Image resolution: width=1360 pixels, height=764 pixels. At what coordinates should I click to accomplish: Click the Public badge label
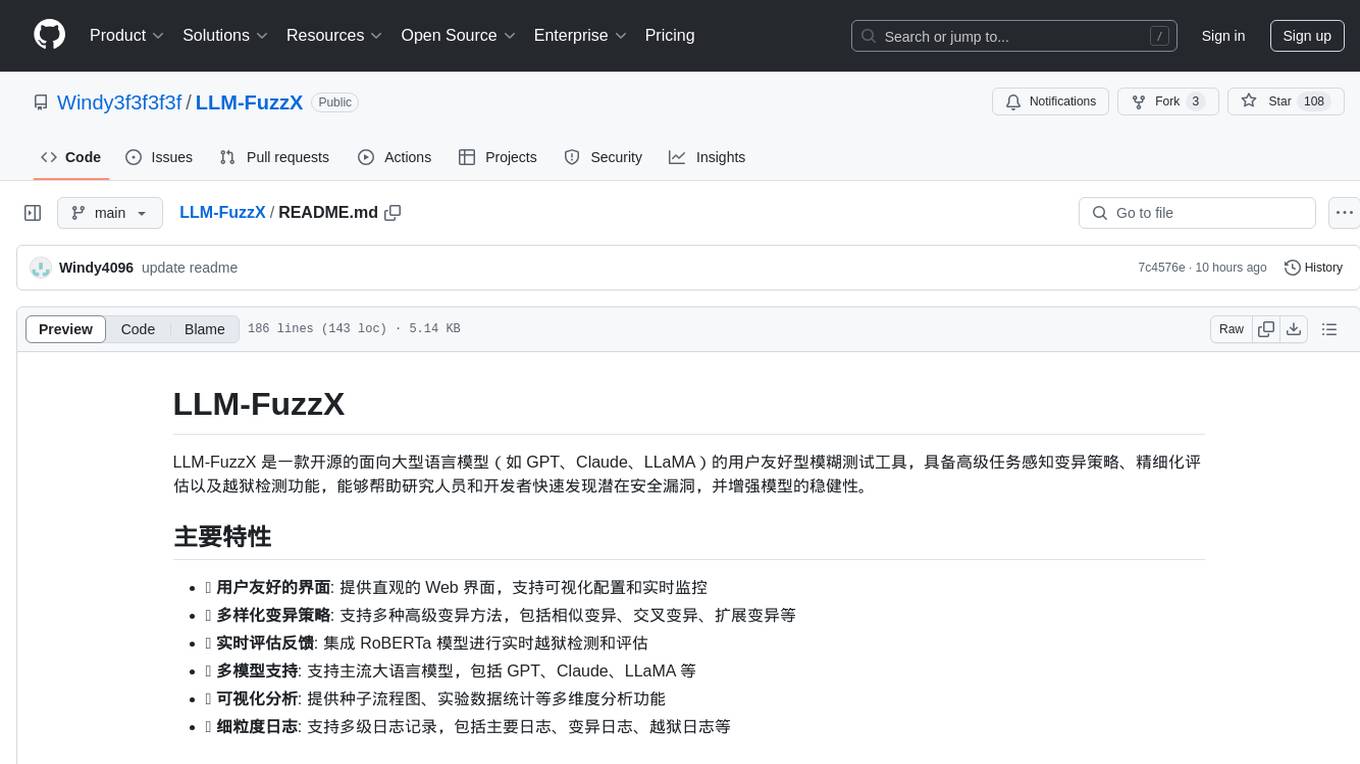click(335, 102)
